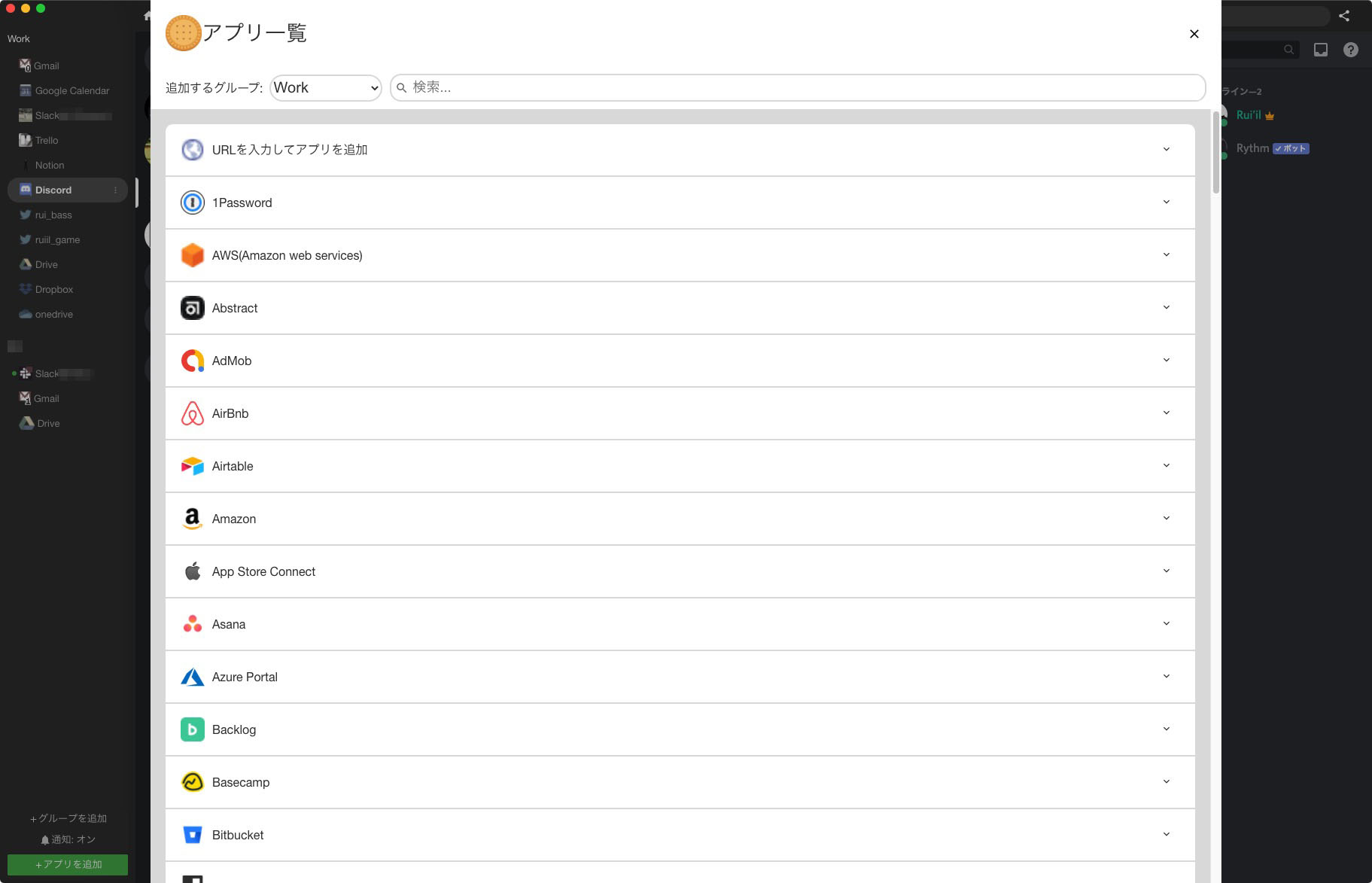Click the app list vertical scrollbar
1372x883 pixels.
pyautogui.click(x=1215, y=152)
